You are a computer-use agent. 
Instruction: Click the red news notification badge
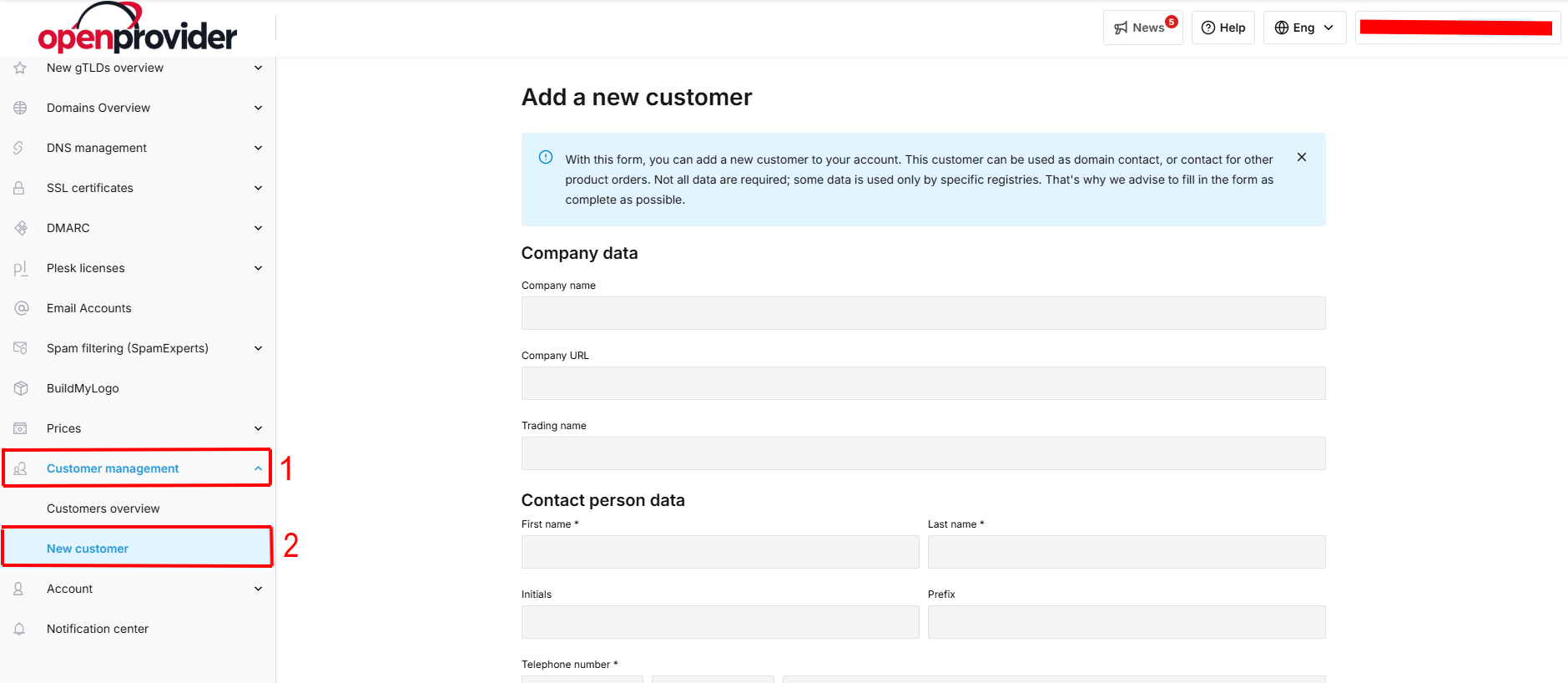click(x=1172, y=22)
